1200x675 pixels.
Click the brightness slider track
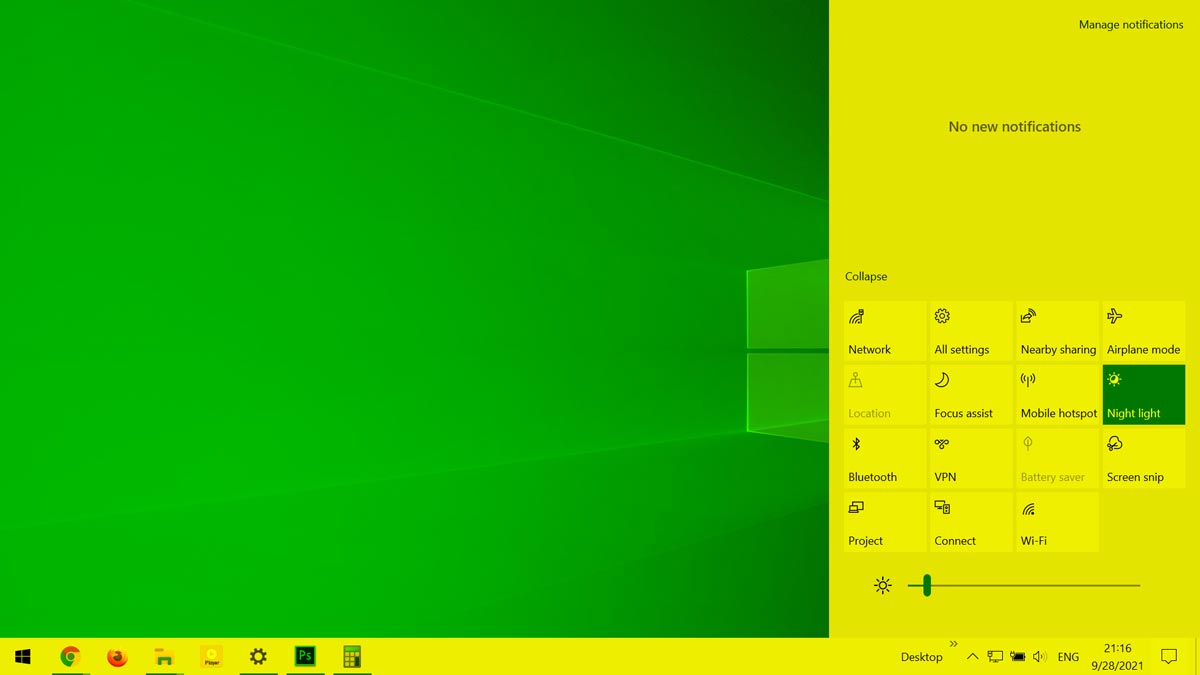[x=1030, y=585]
